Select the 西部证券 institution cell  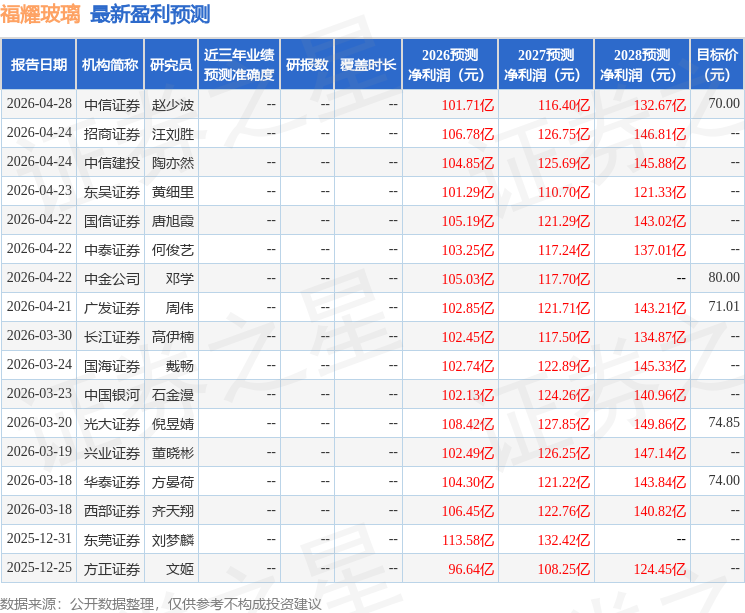pos(112,510)
